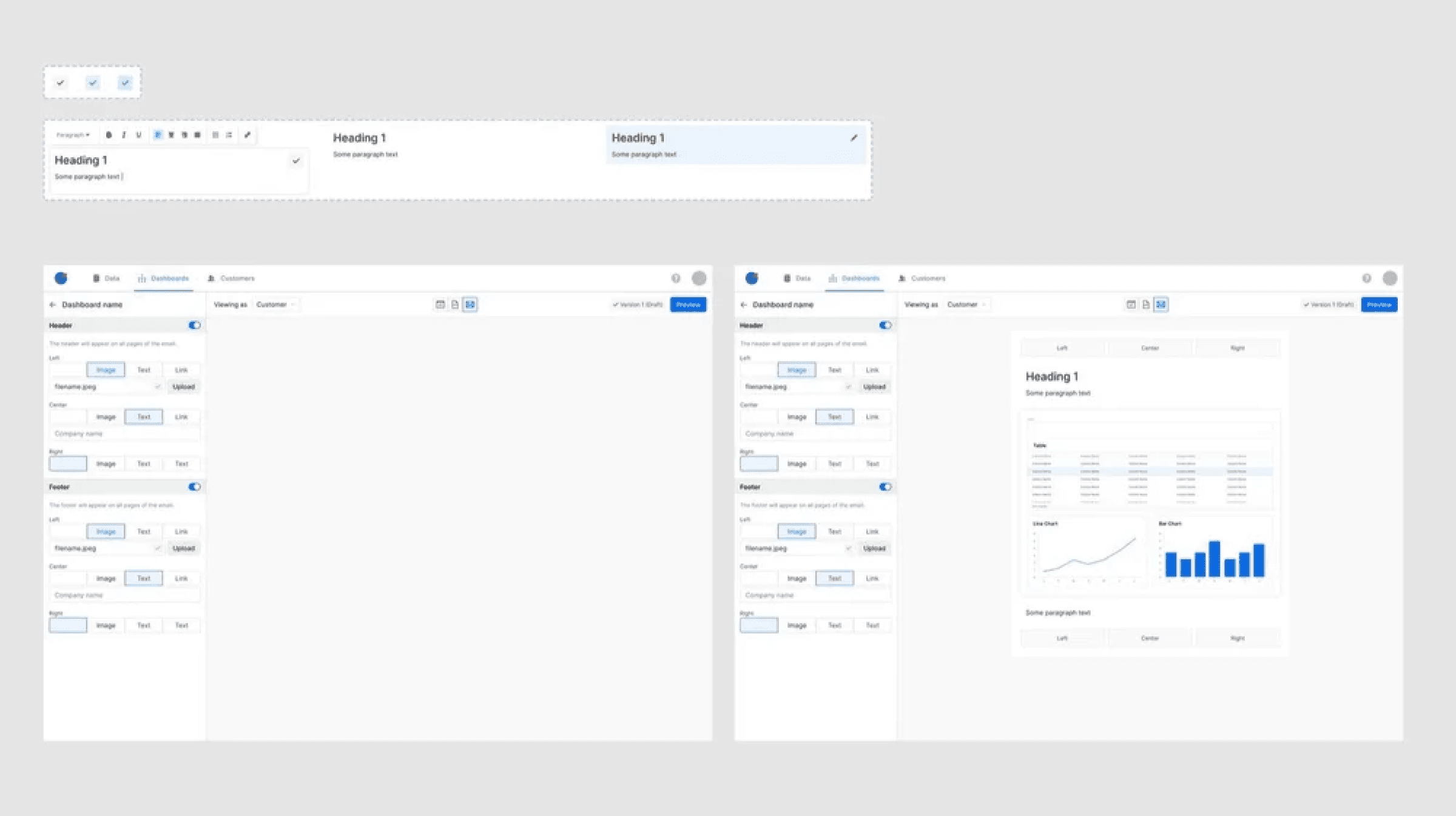Expand filename.jpeg dropdown under left mockup Header
This screenshot has width=1456, height=816.
(157, 386)
